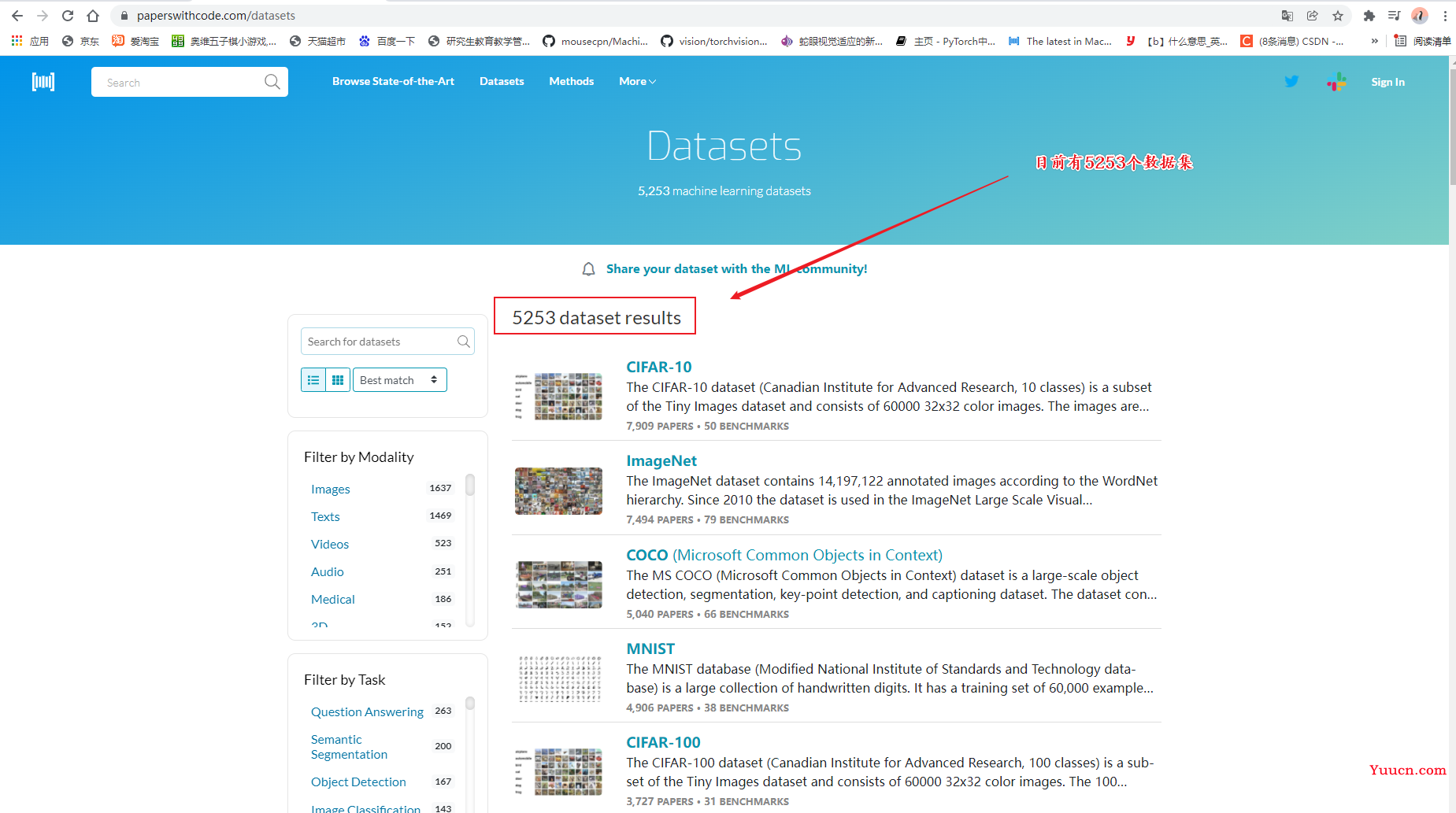This screenshot has width=1456, height=813.
Task: Filter by Semantic Segmentation task
Action: pos(349,747)
